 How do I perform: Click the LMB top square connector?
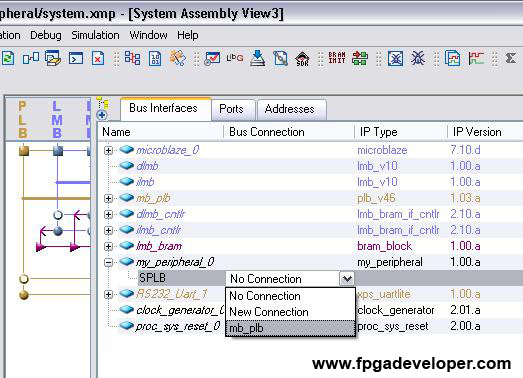(x=58, y=151)
